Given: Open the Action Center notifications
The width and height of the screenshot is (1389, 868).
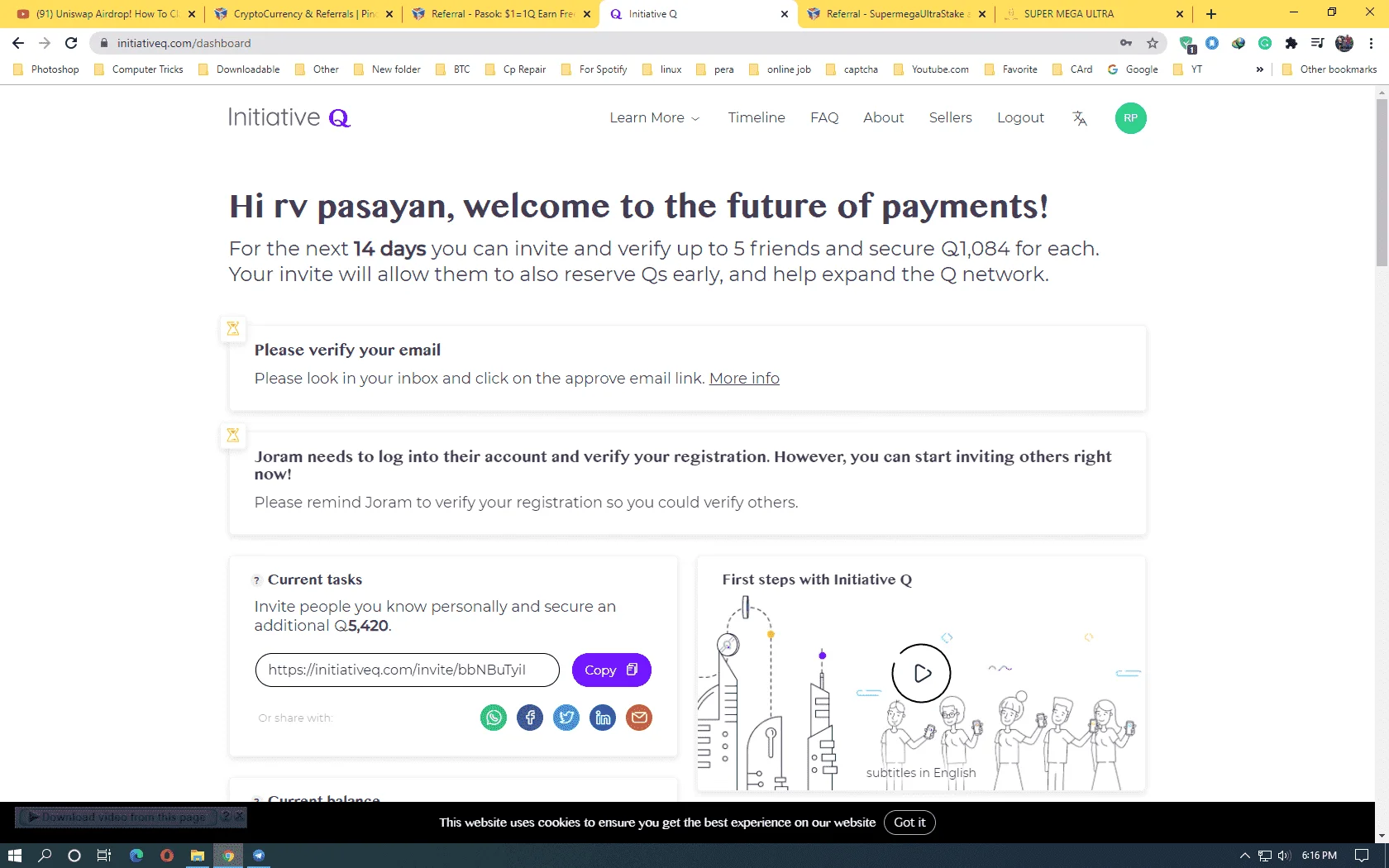Looking at the screenshot, I should (x=1362, y=856).
